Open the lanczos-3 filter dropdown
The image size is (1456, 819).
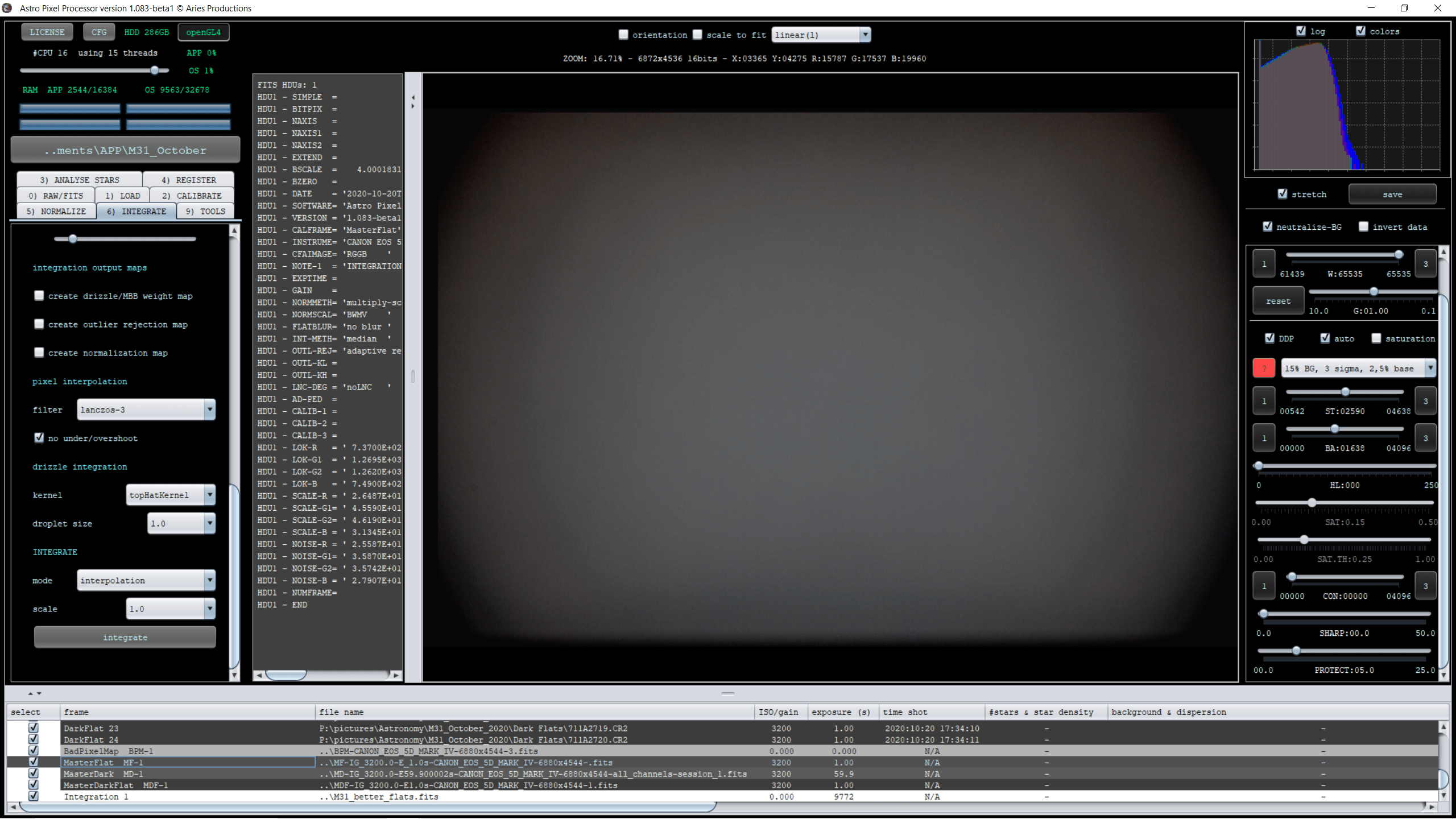[x=209, y=409]
